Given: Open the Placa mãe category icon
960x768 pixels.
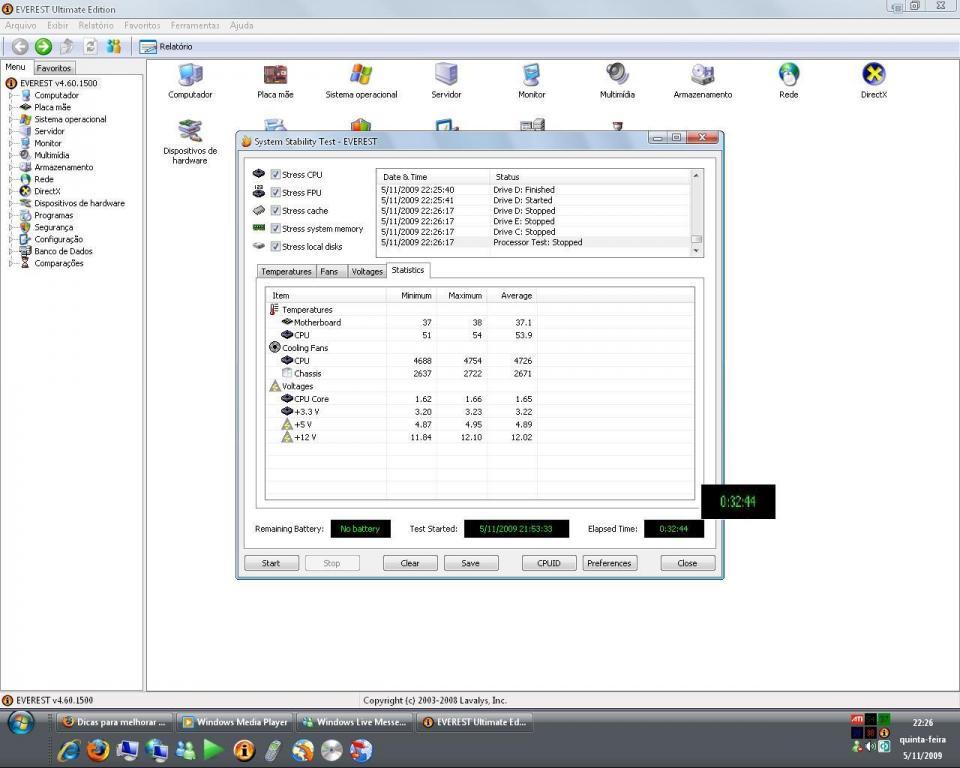Looking at the screenshot, I should [x=276, y=81].
